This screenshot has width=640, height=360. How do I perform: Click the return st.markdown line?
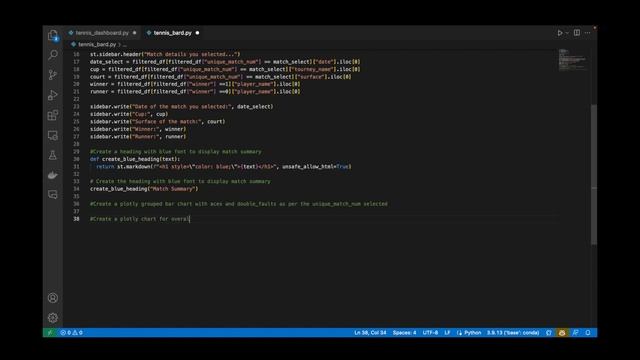224,167
